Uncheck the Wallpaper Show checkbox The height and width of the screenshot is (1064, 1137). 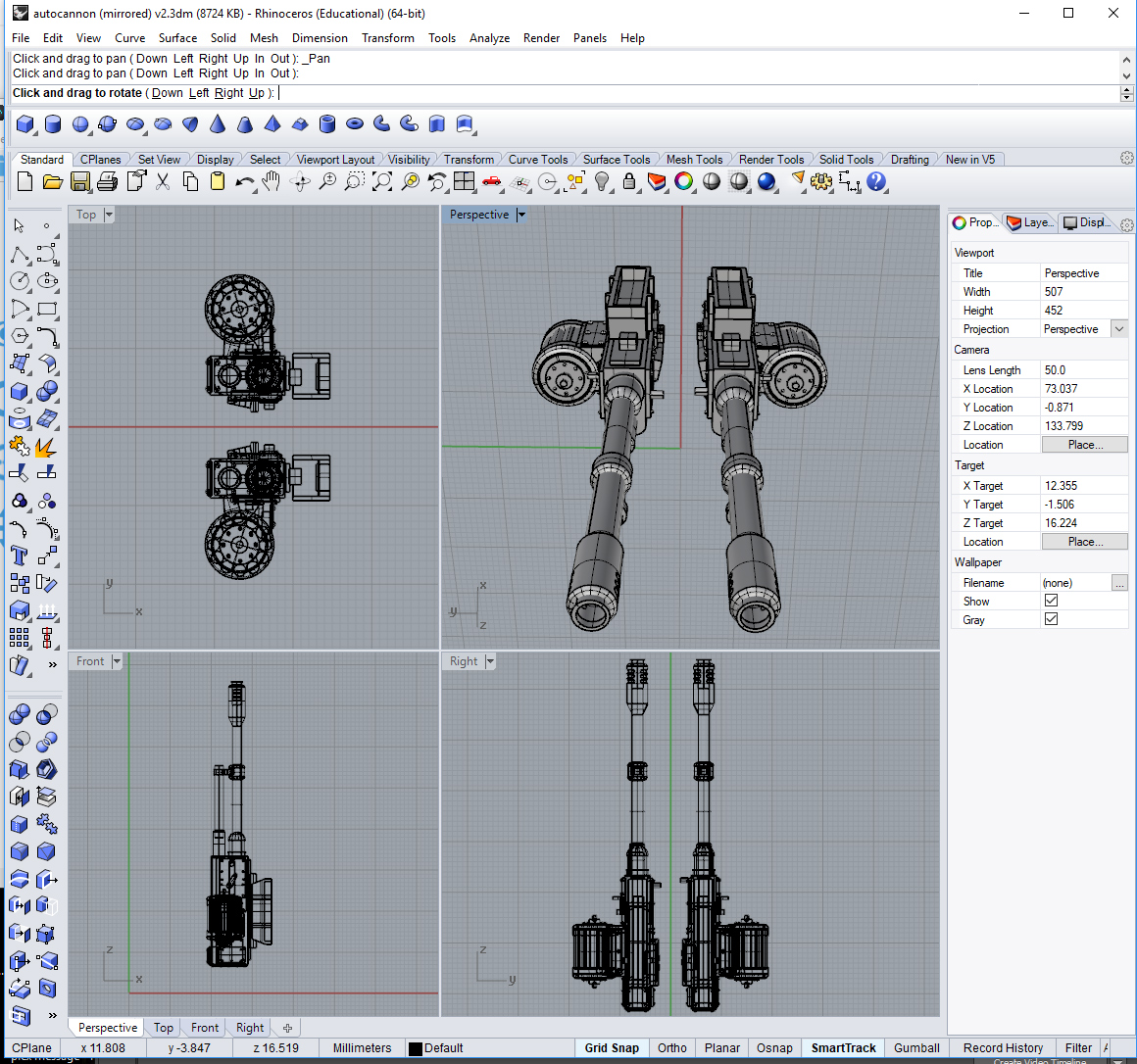tap(1051, 601)
